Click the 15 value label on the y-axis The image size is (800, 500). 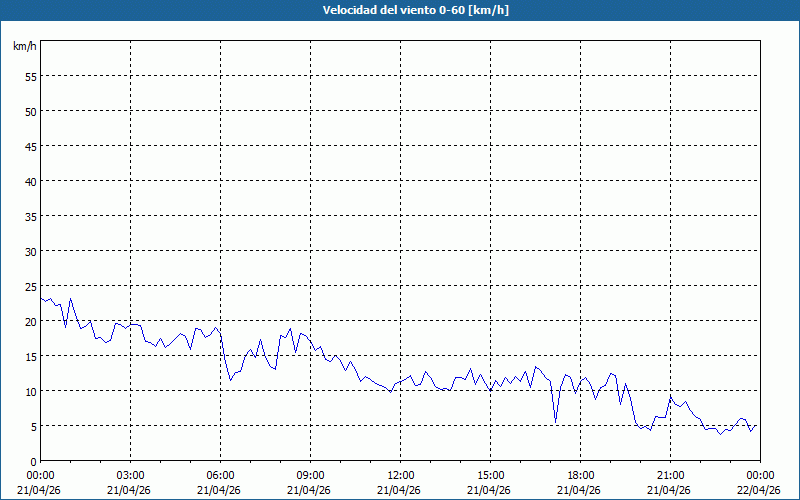[x=30, y=356]
